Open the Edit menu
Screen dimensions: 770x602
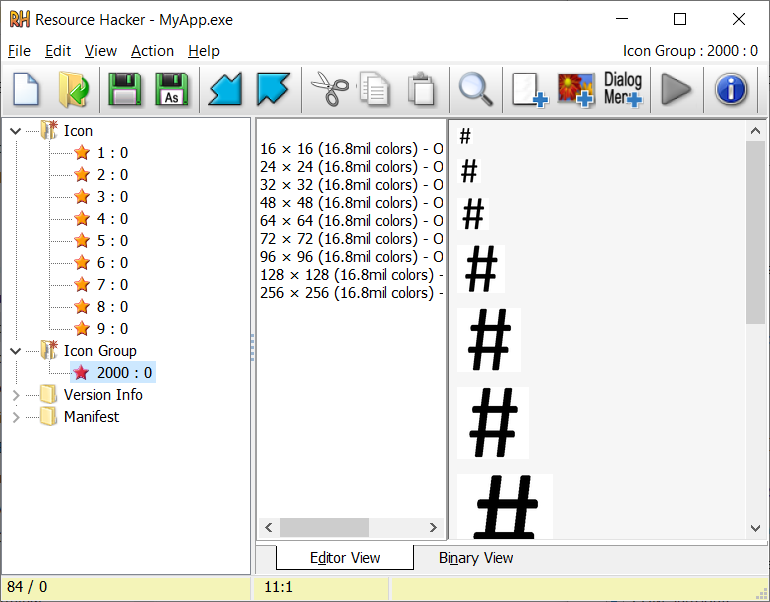[58, 51]
